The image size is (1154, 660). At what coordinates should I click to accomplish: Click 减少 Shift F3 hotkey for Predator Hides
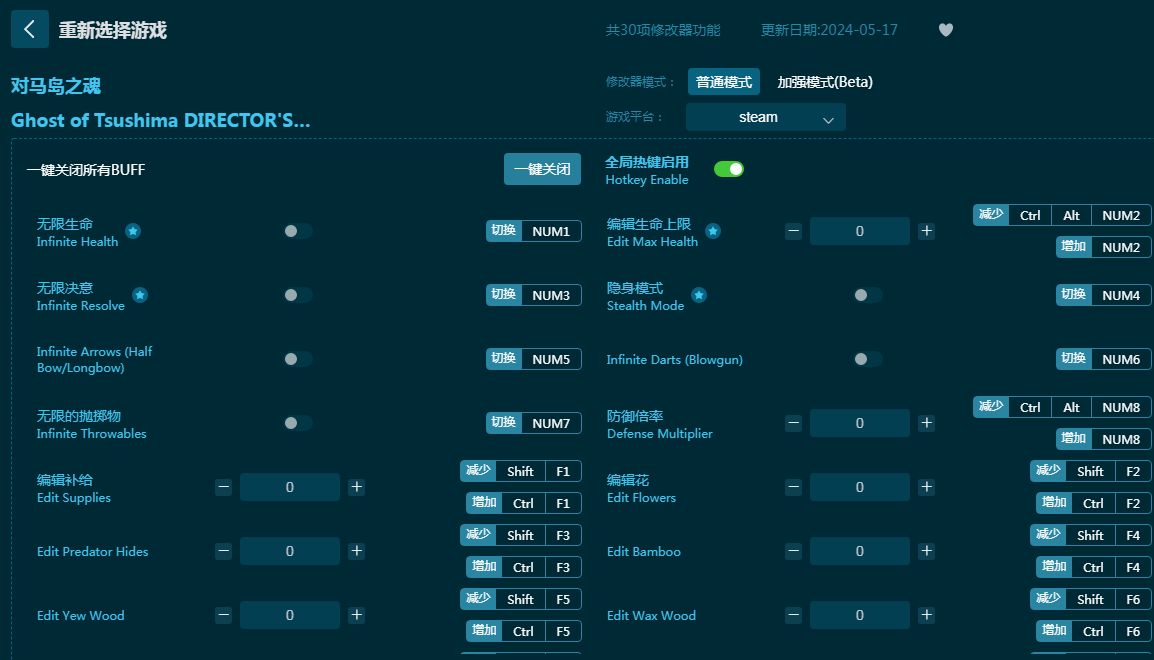click(521, 535)
